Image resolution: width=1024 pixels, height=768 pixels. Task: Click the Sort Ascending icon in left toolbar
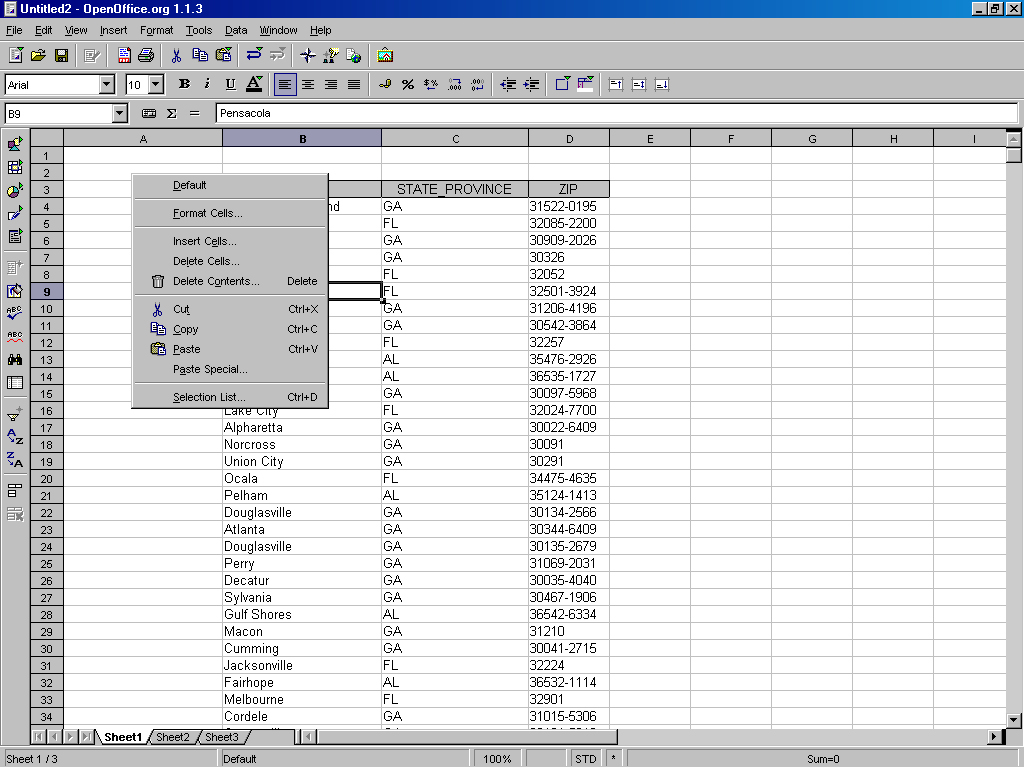(x=15, y=436)
